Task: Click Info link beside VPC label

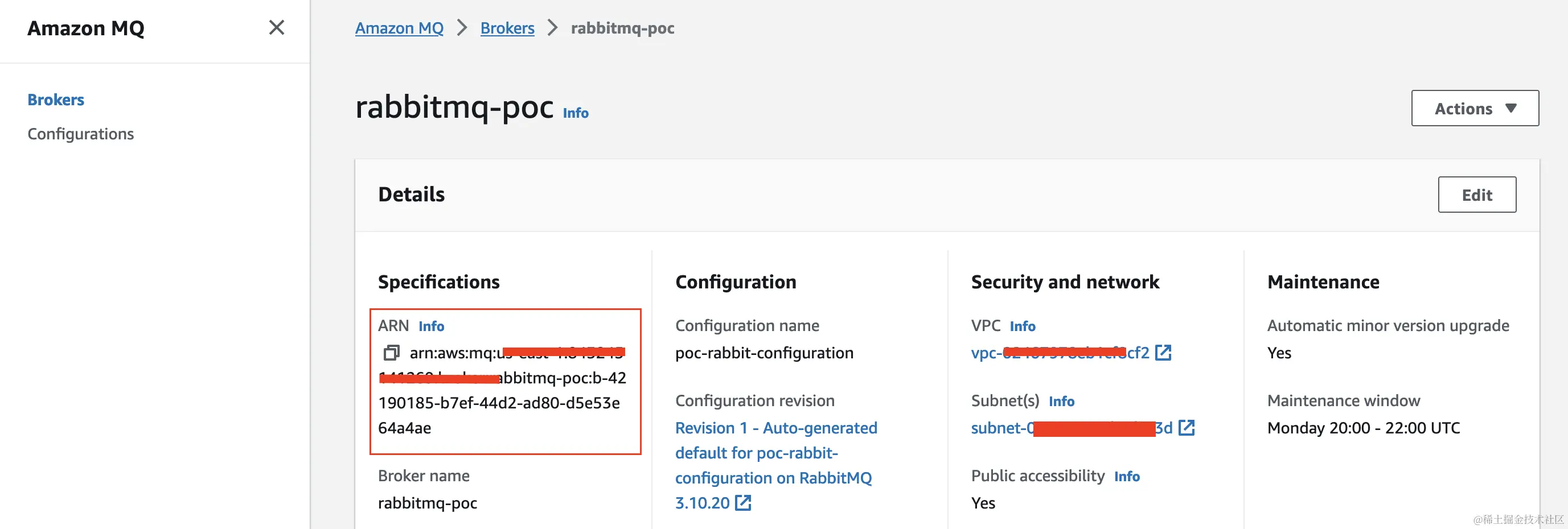Action: click(1022, 327)
